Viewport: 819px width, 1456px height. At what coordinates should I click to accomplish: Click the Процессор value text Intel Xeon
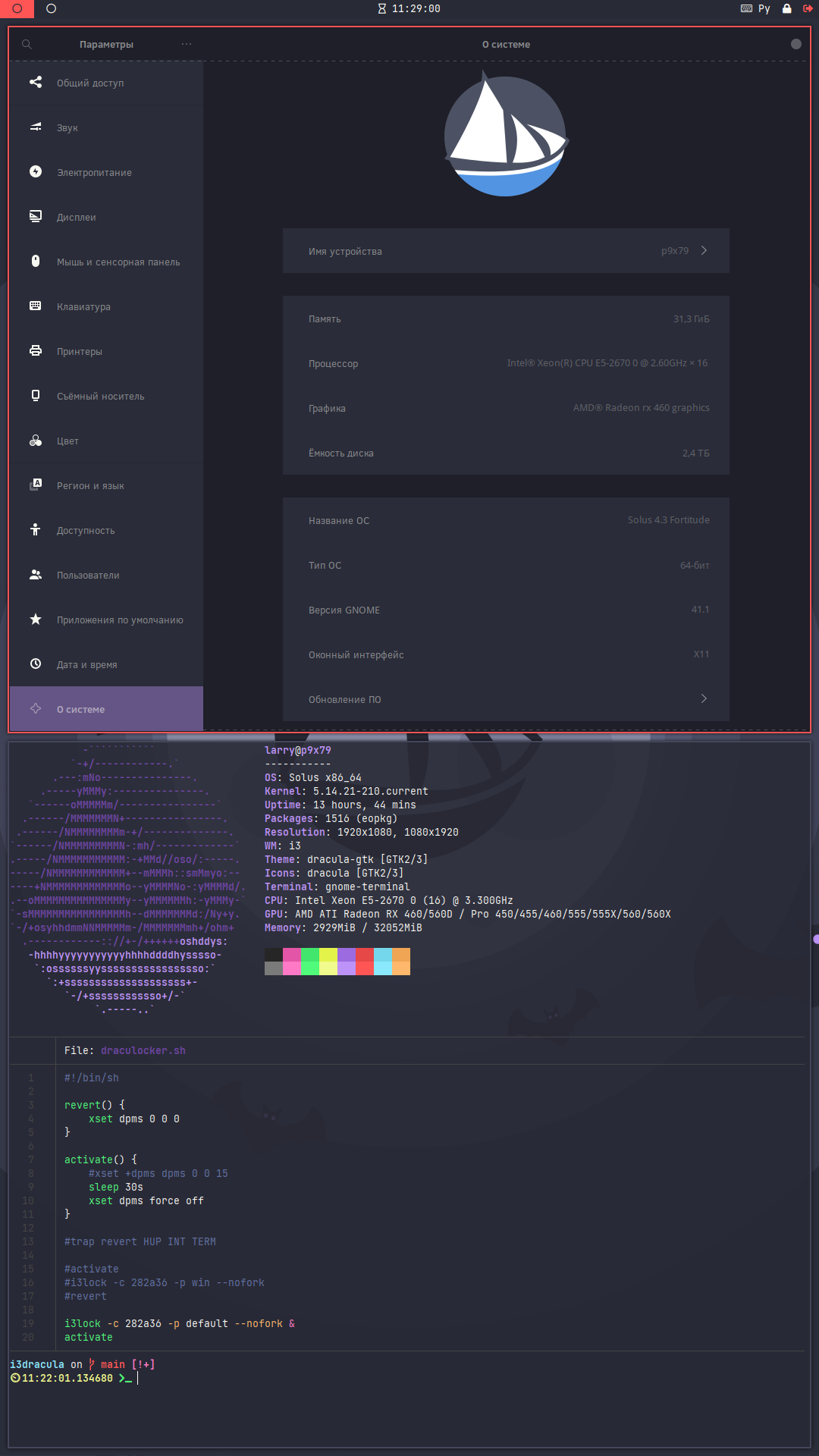[x=607, y=363]
